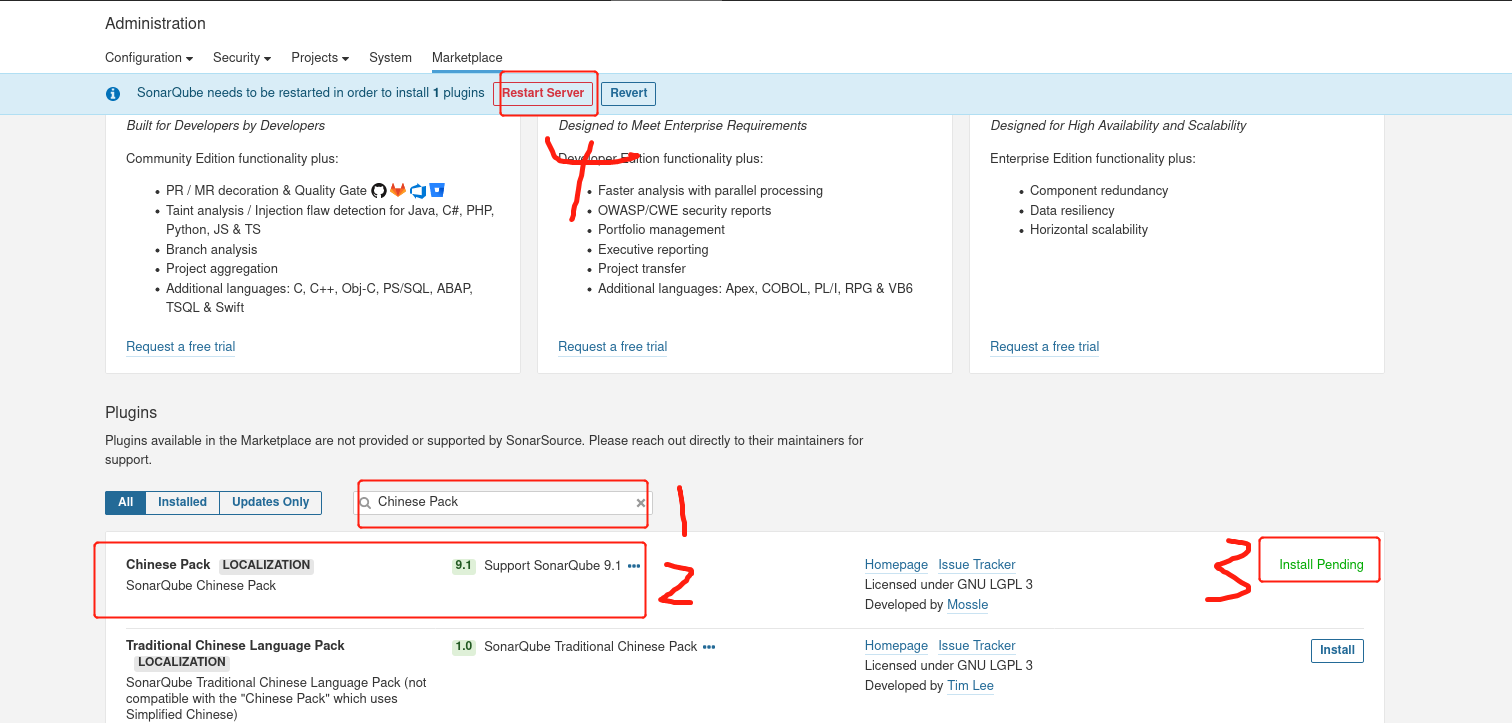Click the 9.1 version badge of Chinese Pack
Viewport: 1512px width, 723px height.
tap(463, 566)
